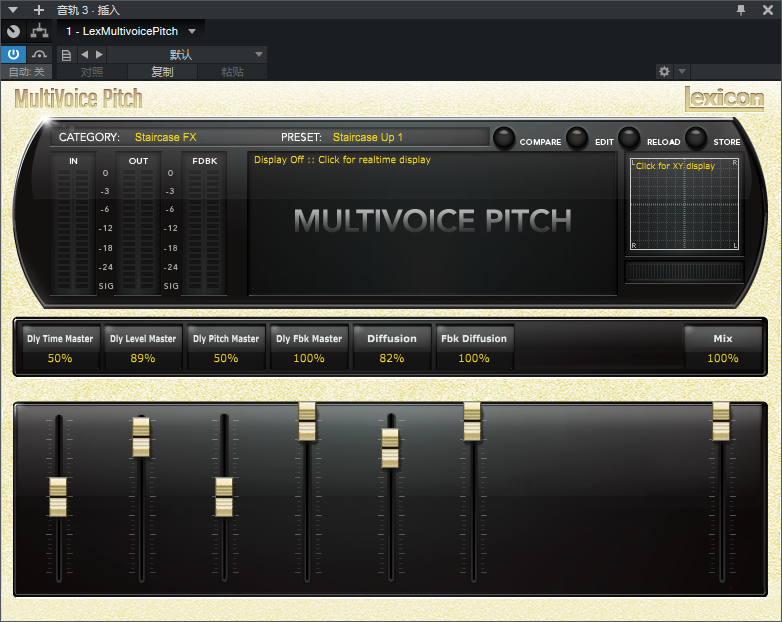Click the 复制 copy button

coord(163,72)
